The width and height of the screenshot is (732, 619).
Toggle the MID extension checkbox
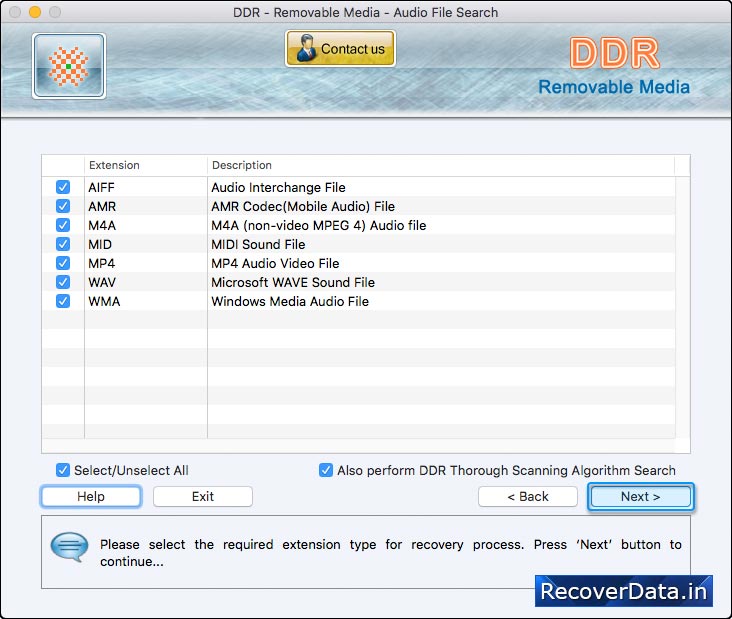click(63, 244)
